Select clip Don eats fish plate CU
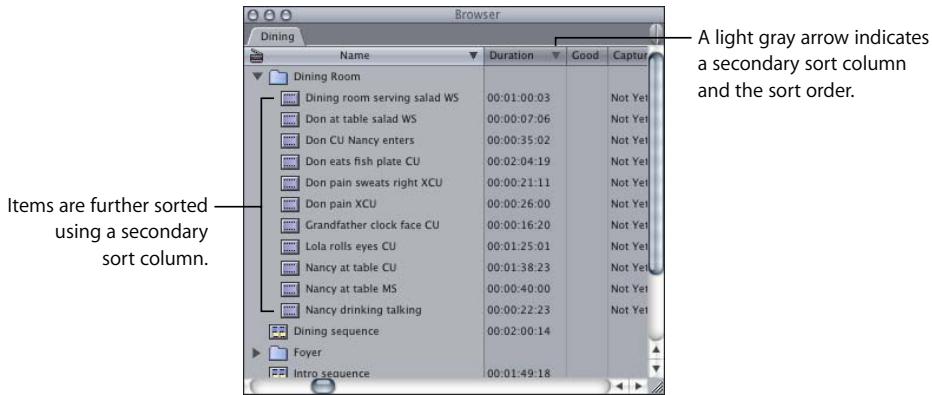The height and width of the screenshot is (395, 932). 363,162
